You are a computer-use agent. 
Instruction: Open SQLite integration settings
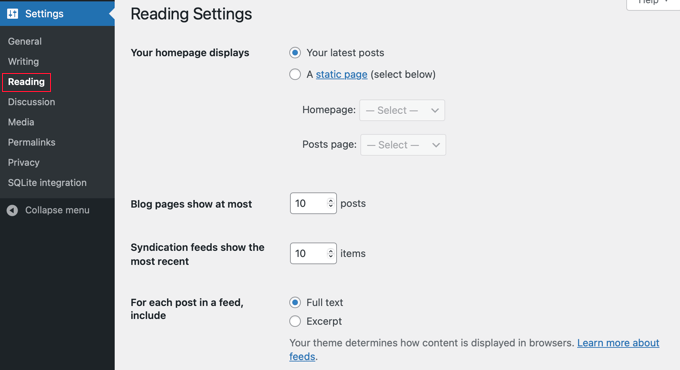tap(47, 183)
